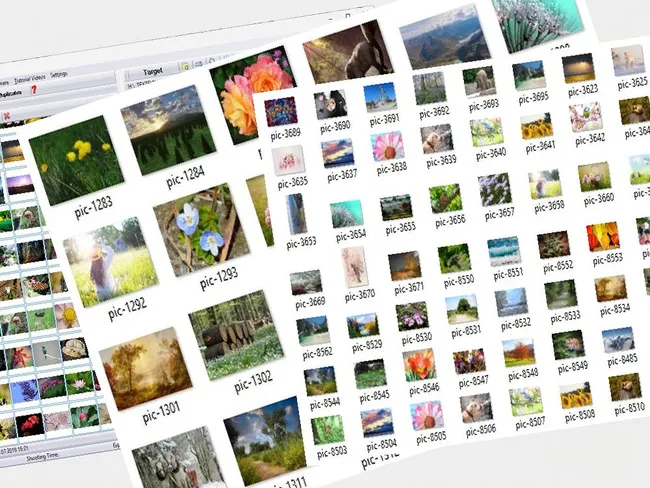Select the pic-8546 orange tulip thumbnail
650x488 pixels.
(x=420, y=365)
